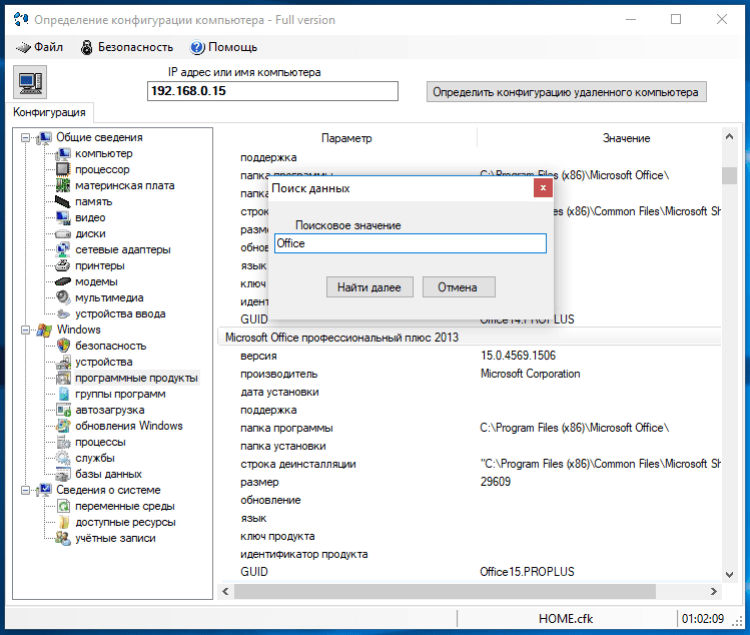Click the Параметр column header
Image resolution: width=750 pixels, height=635 pixels.
coord(346,138)
